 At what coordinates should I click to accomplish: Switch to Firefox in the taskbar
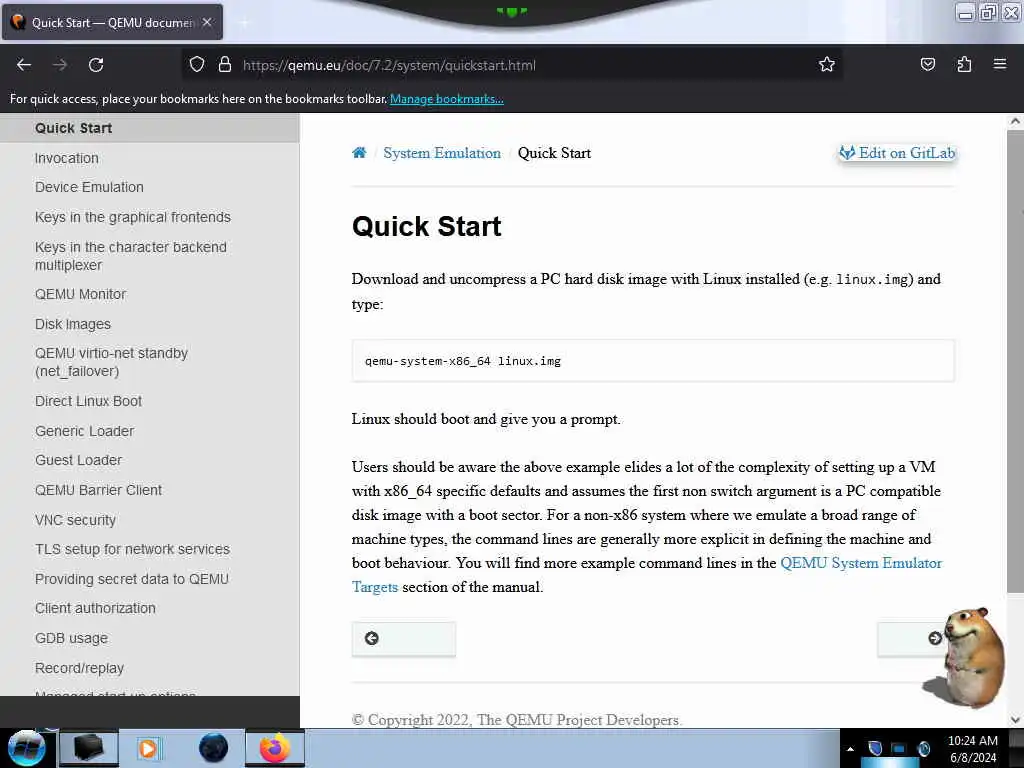click(274, 748)
